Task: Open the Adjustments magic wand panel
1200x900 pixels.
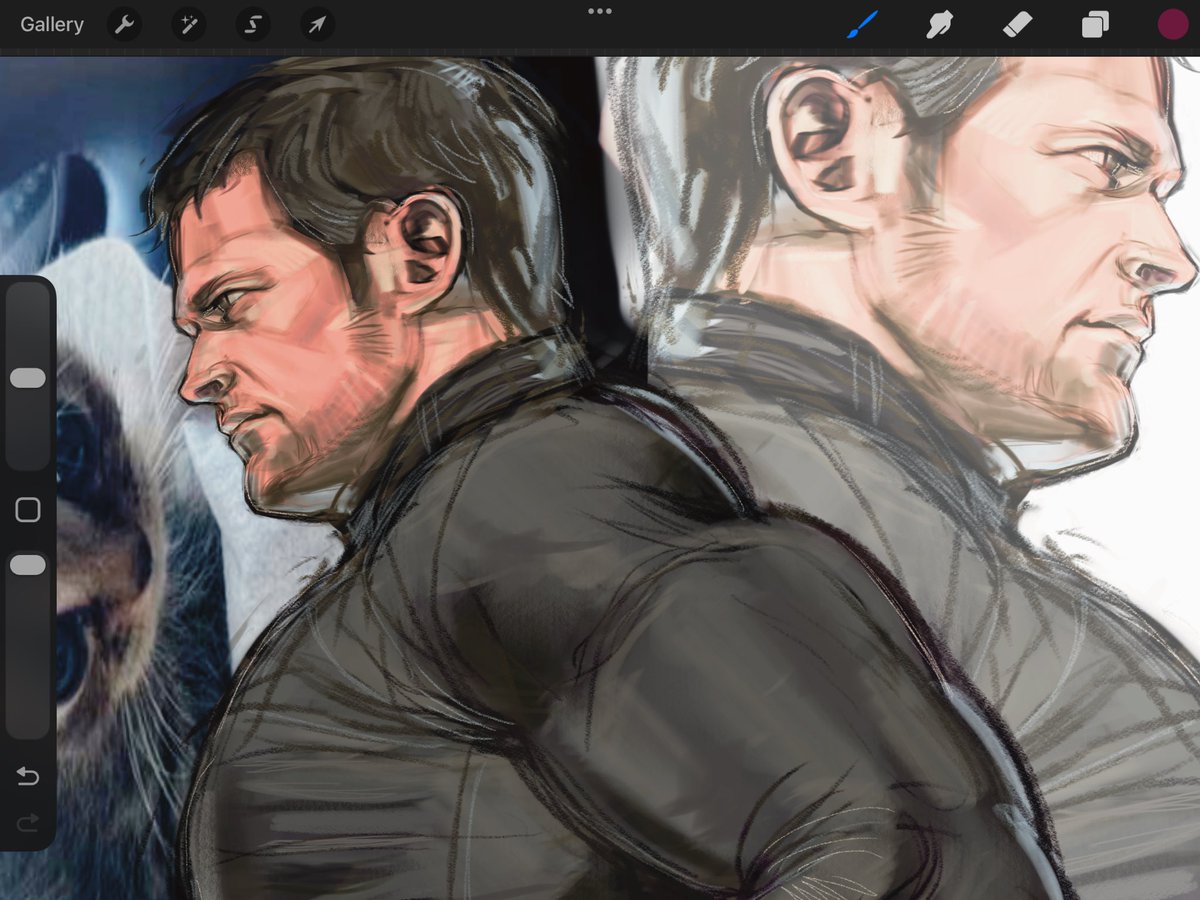Action: point(188,24)
